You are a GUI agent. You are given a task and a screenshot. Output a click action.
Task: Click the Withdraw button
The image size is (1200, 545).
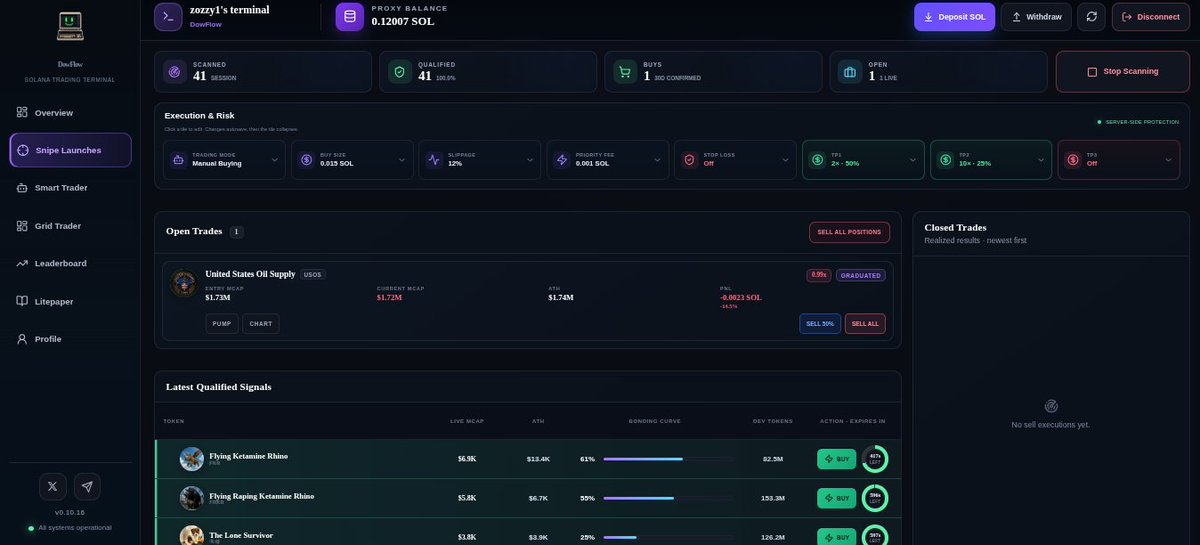coord(1036,17)
